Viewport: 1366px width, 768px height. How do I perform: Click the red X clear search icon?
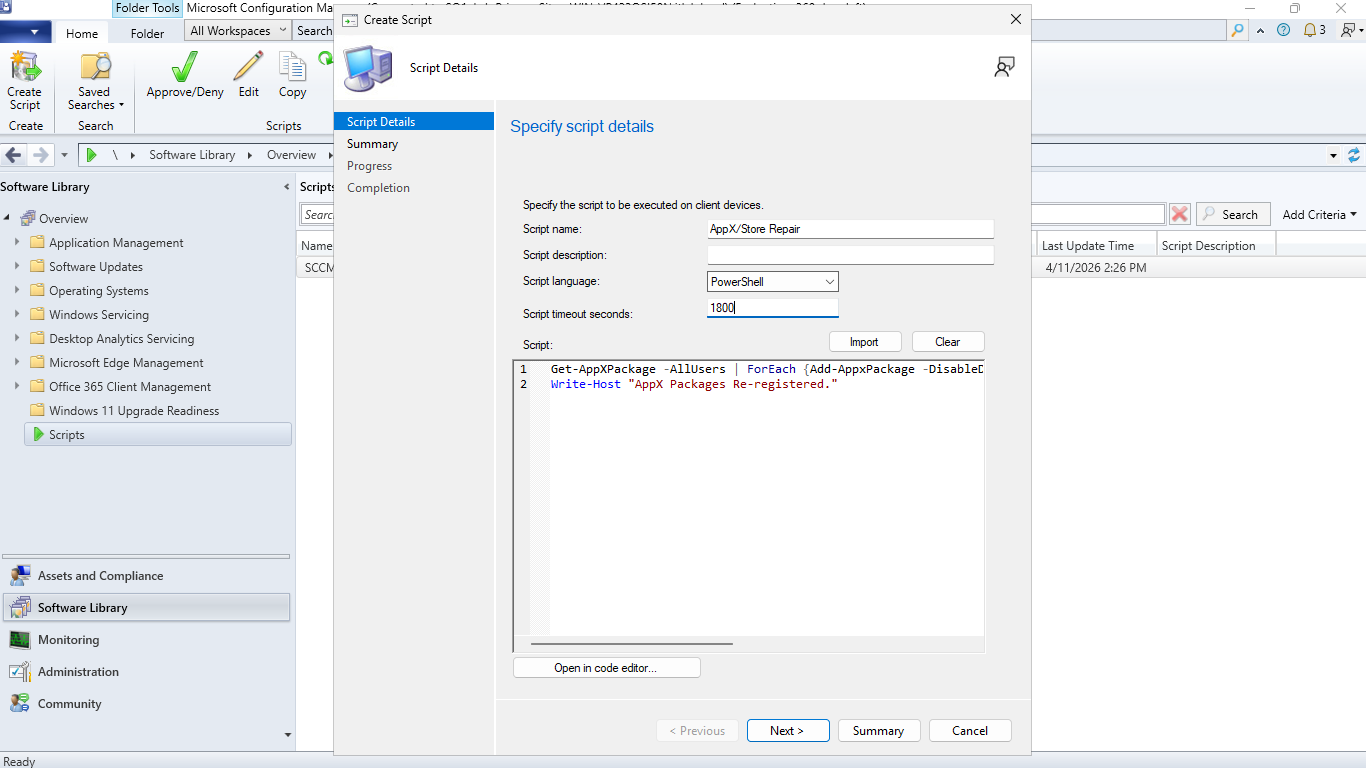pyautogui.click(x=1180, y=214)
